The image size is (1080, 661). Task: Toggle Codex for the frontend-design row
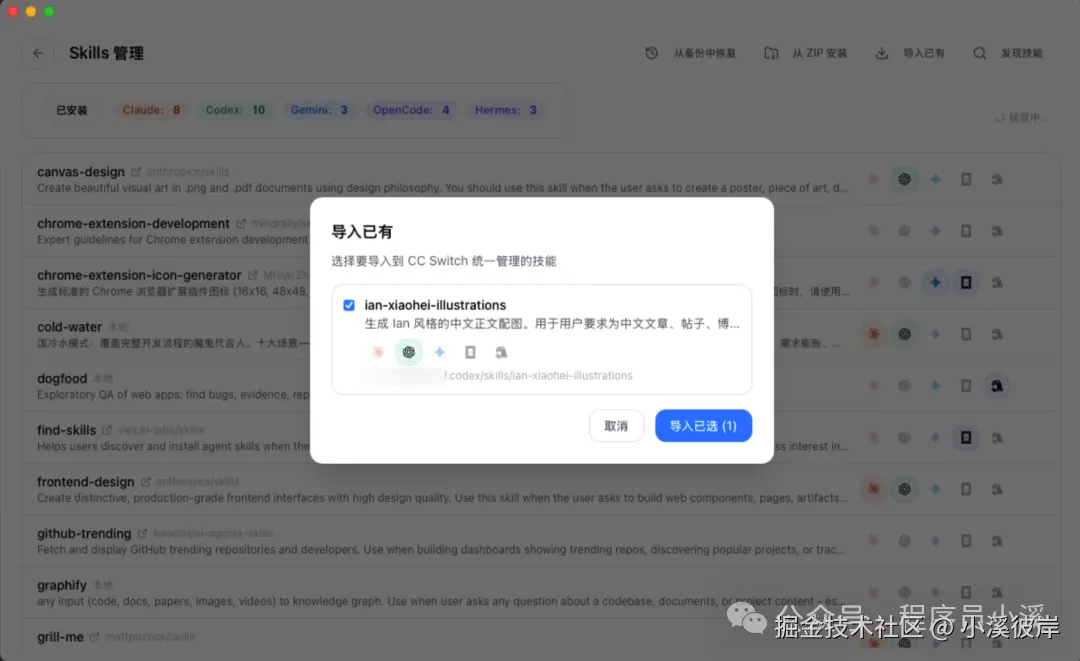pyautogui.click(x=904, y=489)
